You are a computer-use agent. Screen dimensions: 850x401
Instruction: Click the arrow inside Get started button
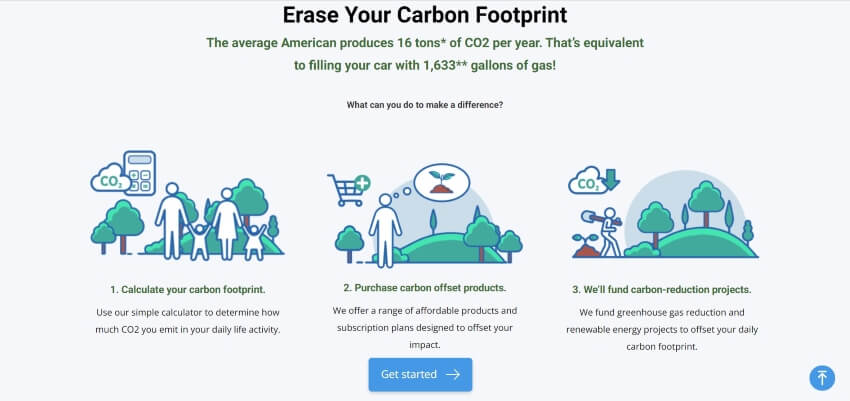tap(453, 374)
